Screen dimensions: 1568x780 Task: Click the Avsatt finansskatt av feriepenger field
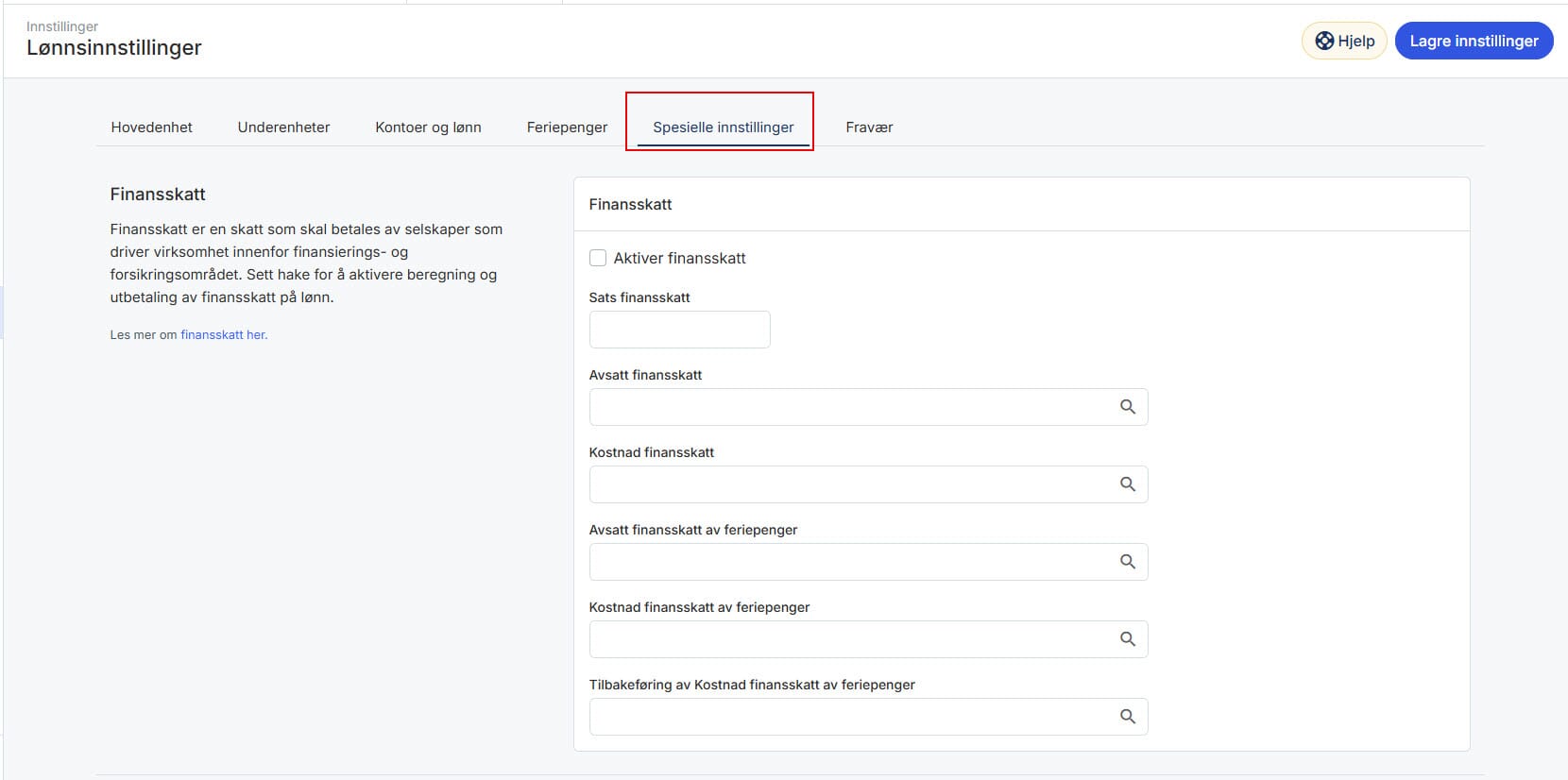tap(850, 562)
